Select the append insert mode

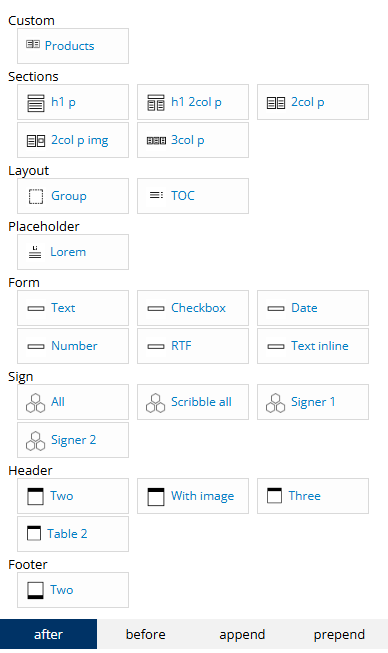(x=242, y=634)
